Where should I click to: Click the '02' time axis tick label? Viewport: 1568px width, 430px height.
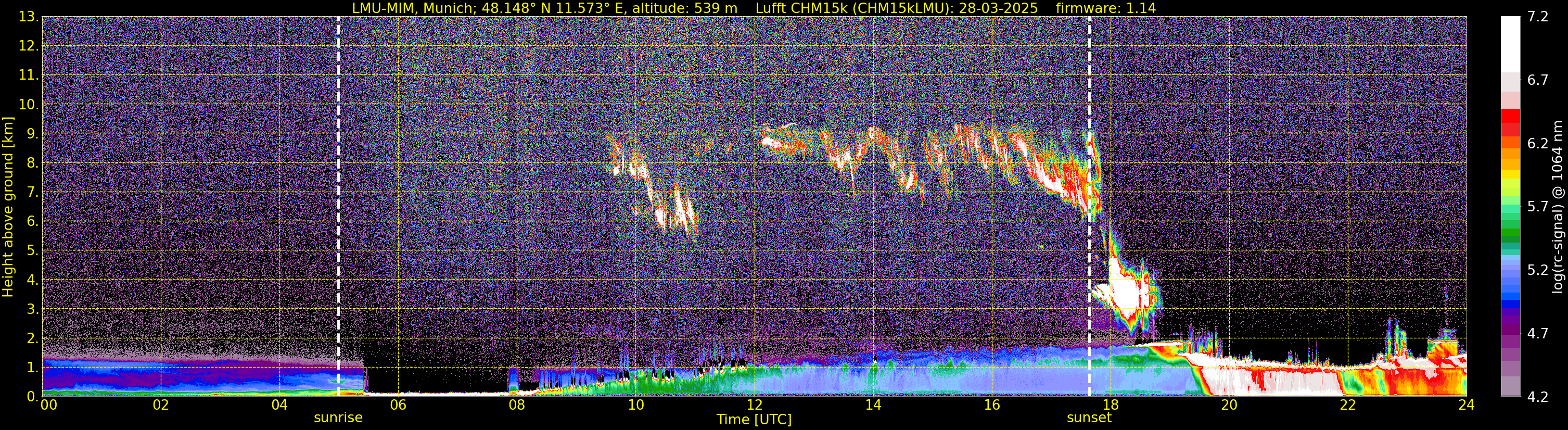[x=160, y=405]
